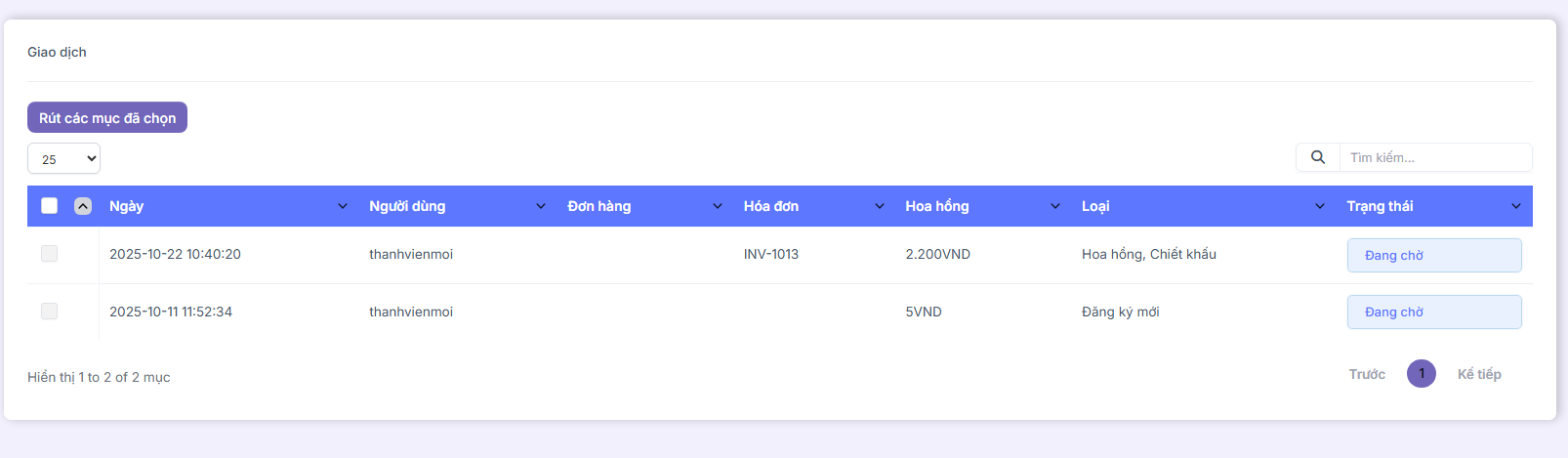1568x458 pixels.
Task: Click the search magnifier icon
Action: point(1317,157)
